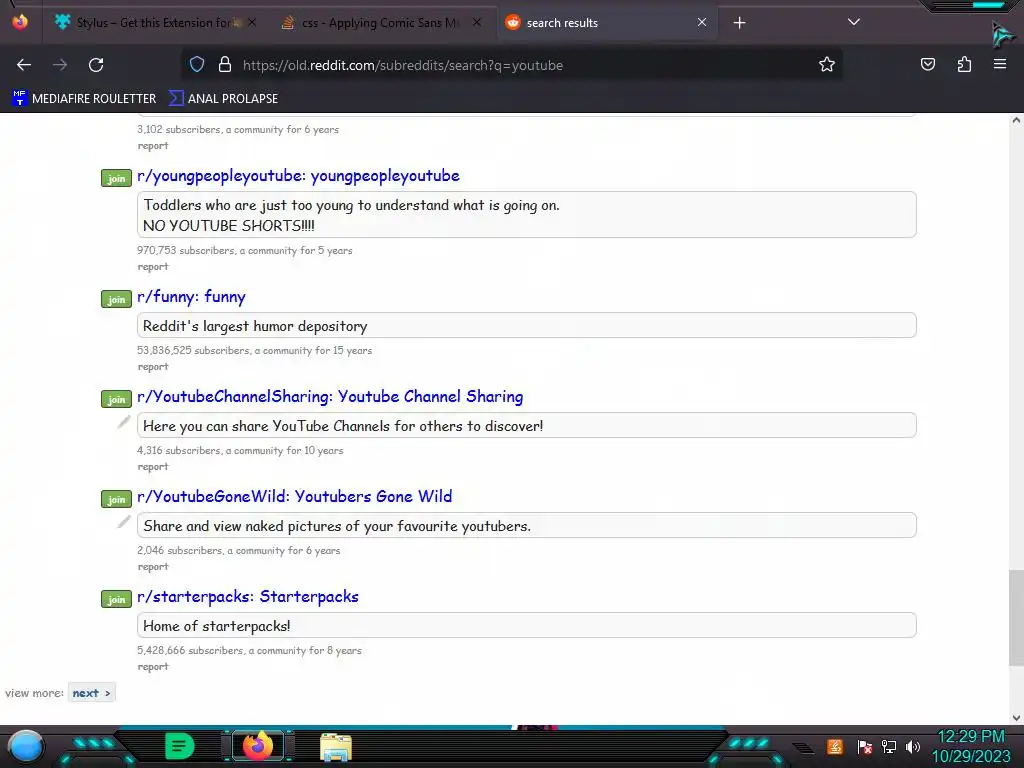Report the r/YoutubeGoneWild result

pos(153,566)
